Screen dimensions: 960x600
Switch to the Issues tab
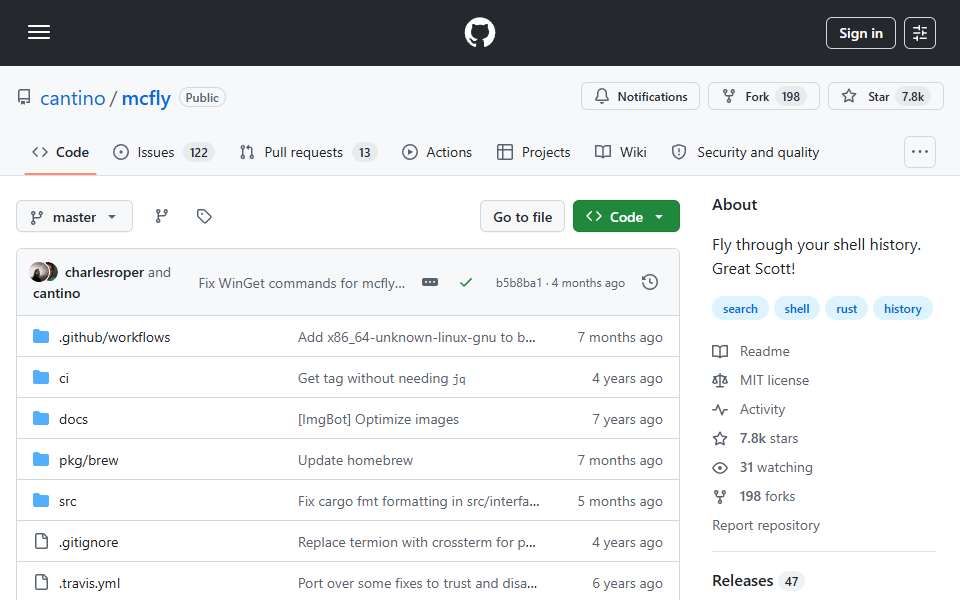pos(163,152)
